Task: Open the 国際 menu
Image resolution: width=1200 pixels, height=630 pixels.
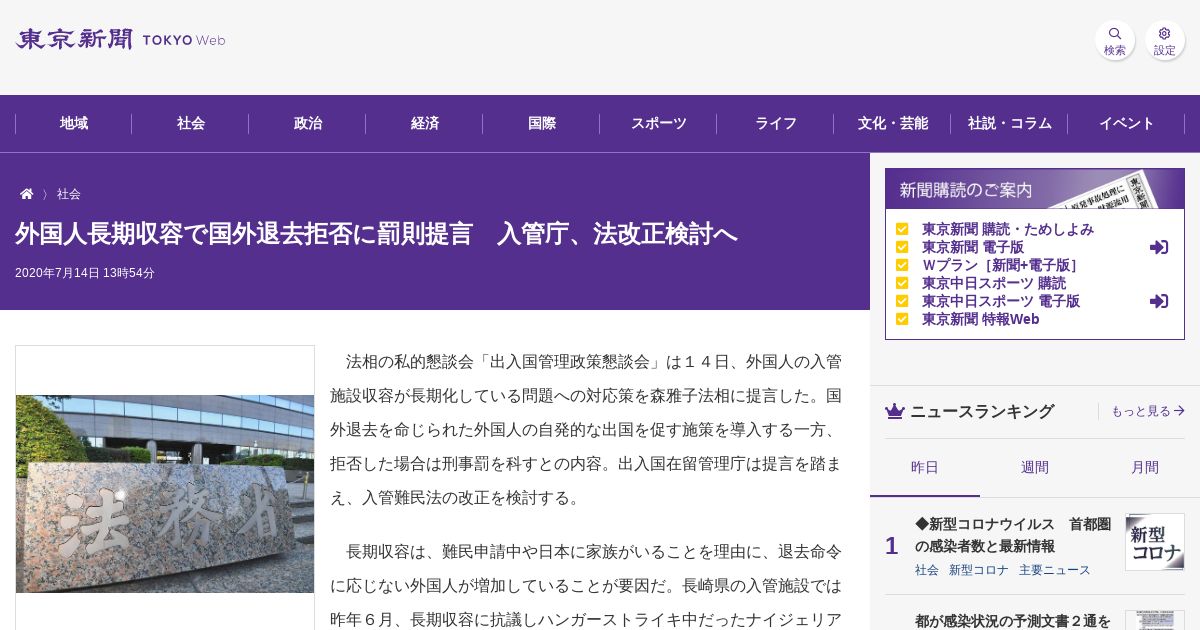Action: (542, 124)
